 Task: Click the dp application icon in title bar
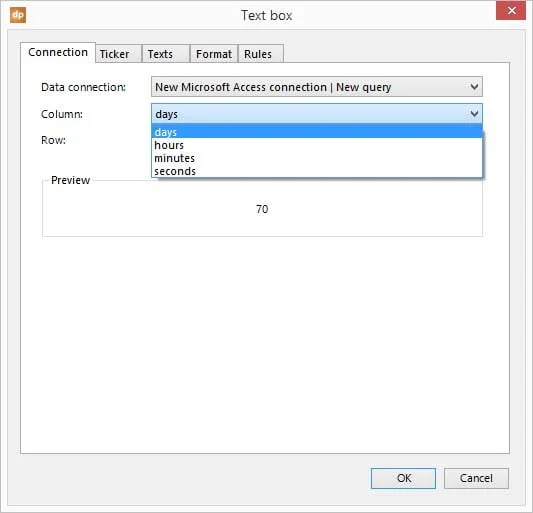18,15
